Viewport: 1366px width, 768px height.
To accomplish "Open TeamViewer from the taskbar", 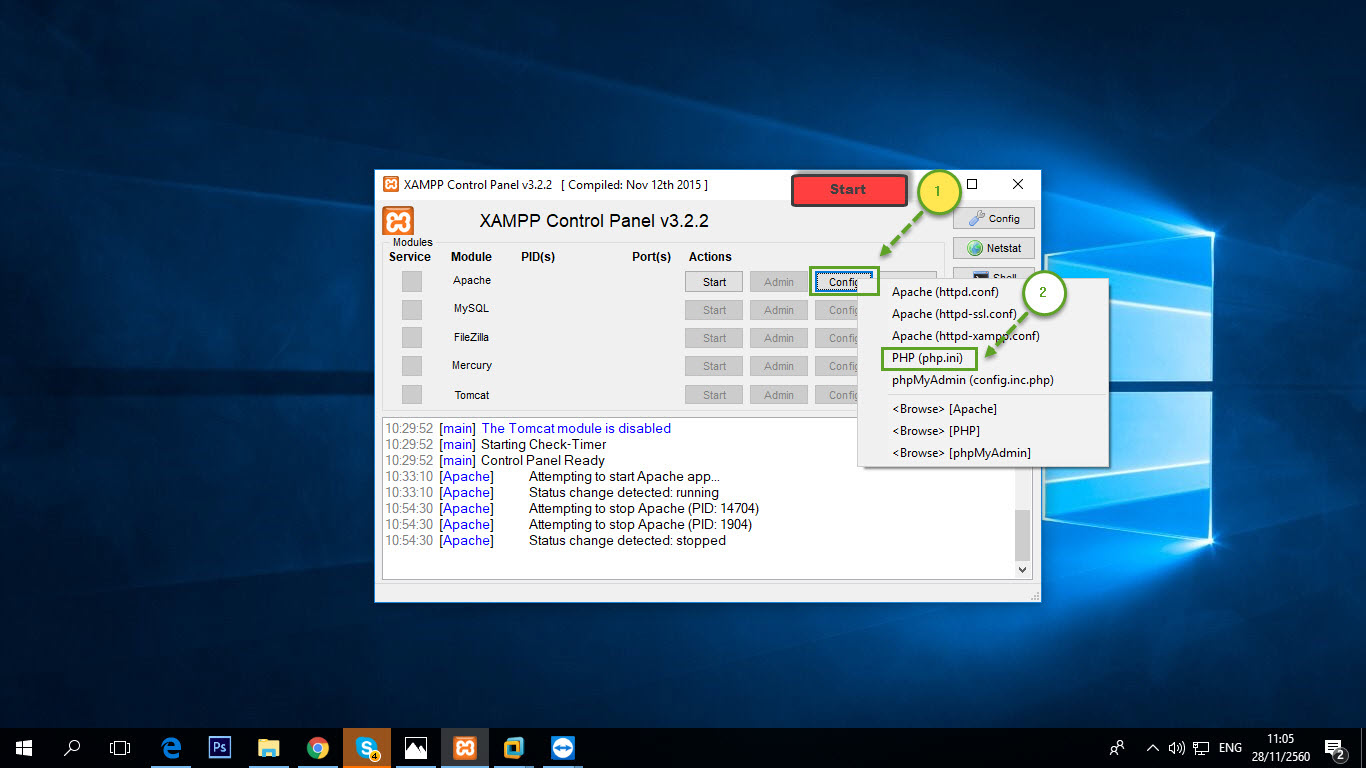I will 563,747.
